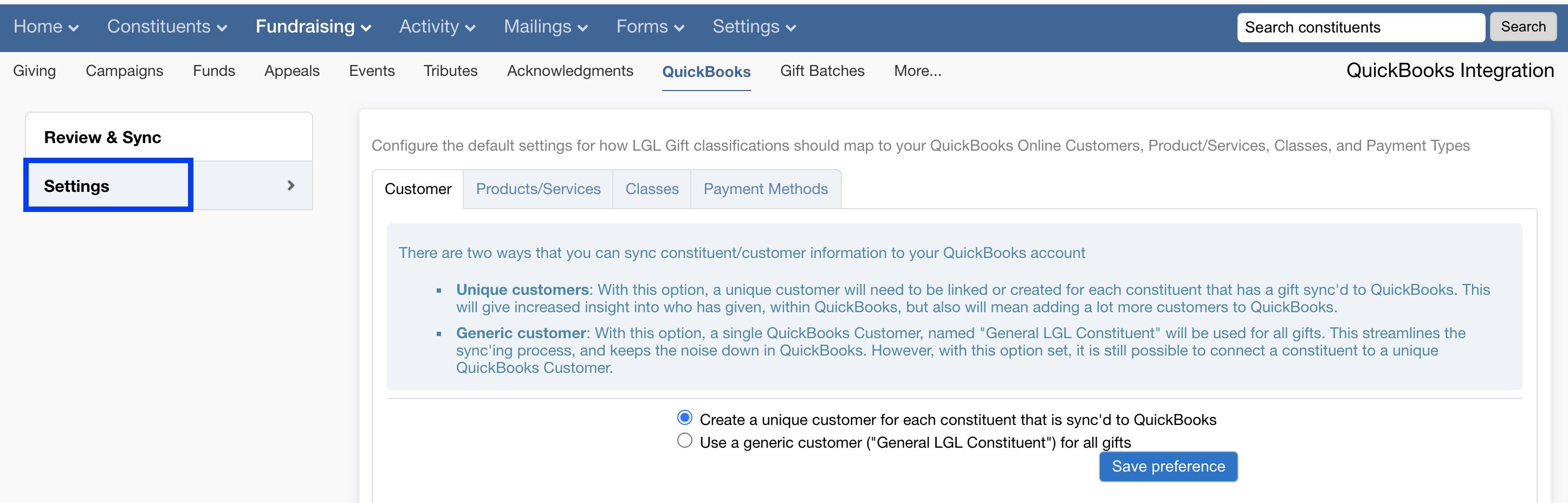Select the Payment Methods tab
This screenshot has width=1568, height=503.
[765, 189]
